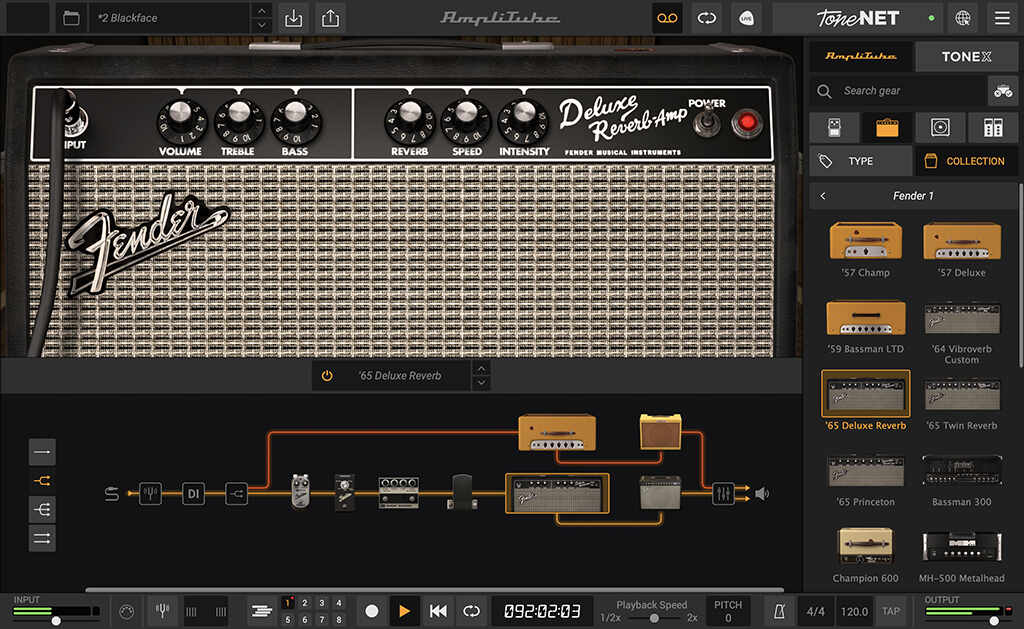Select the stompbox gear category icon
Image resolution: width=1024 pixels, height=629 pixels.
click(x=833, y=127)
